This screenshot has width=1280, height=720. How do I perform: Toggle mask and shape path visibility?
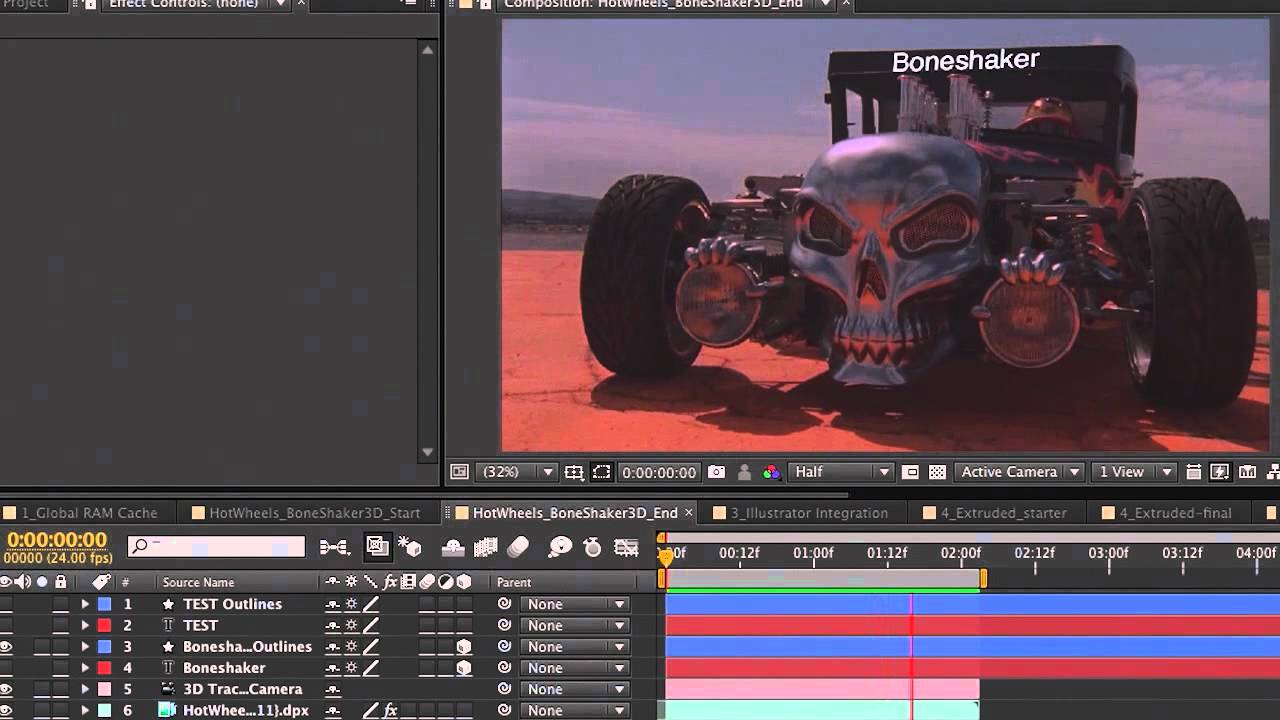[x=601, y=472]
